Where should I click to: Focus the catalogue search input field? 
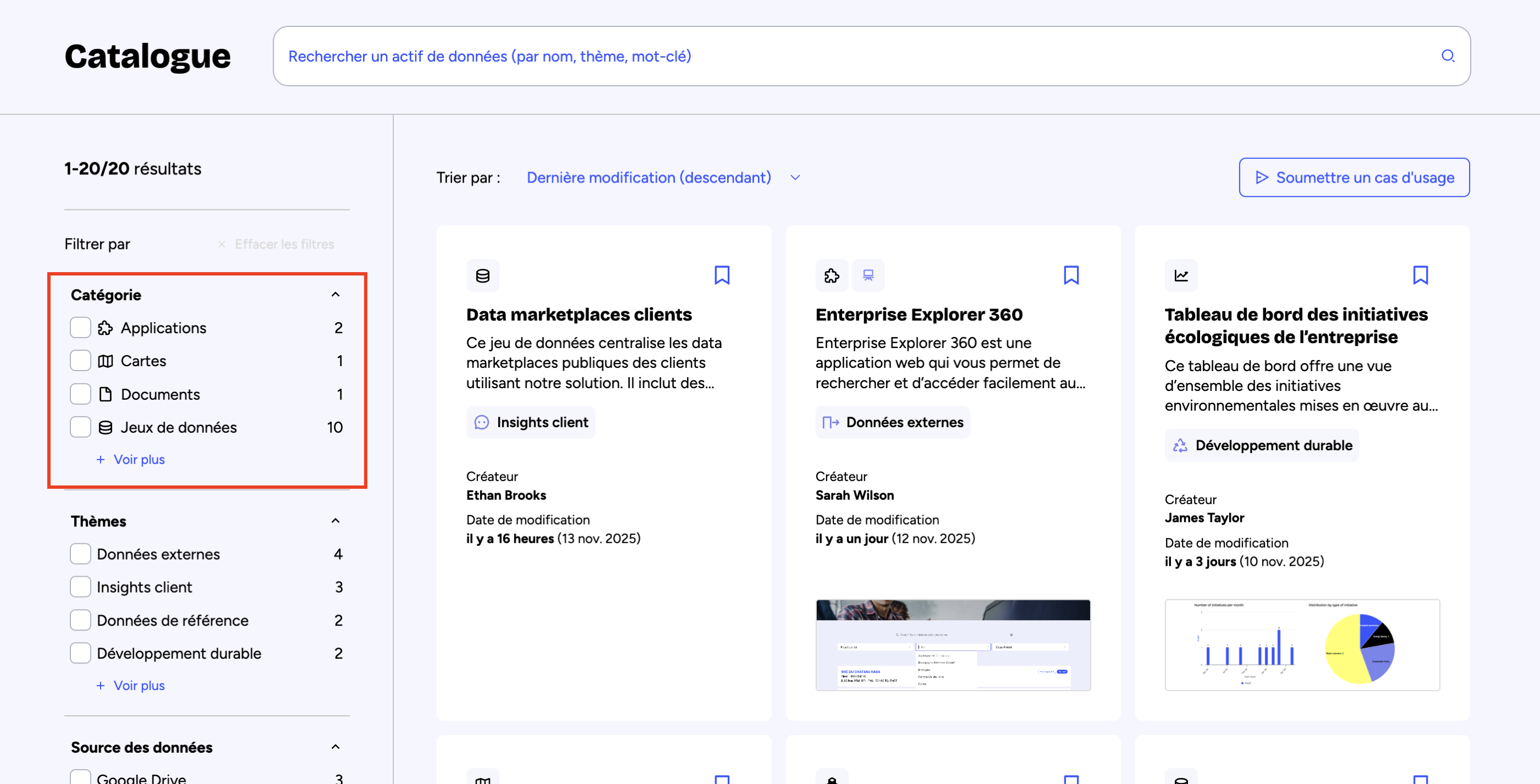[x=837, y=56]
